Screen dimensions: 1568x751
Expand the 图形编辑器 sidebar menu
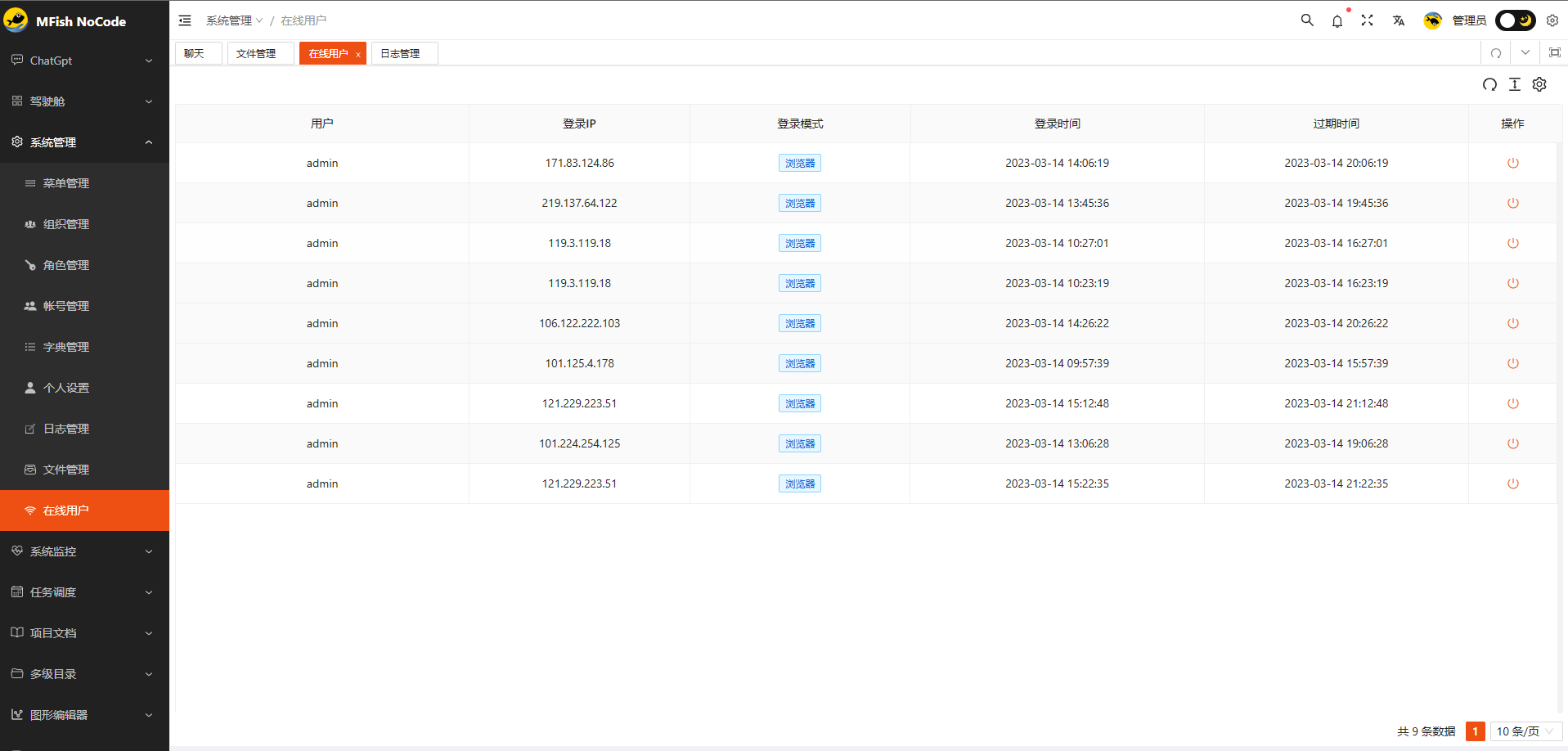(x=84, y=715)
